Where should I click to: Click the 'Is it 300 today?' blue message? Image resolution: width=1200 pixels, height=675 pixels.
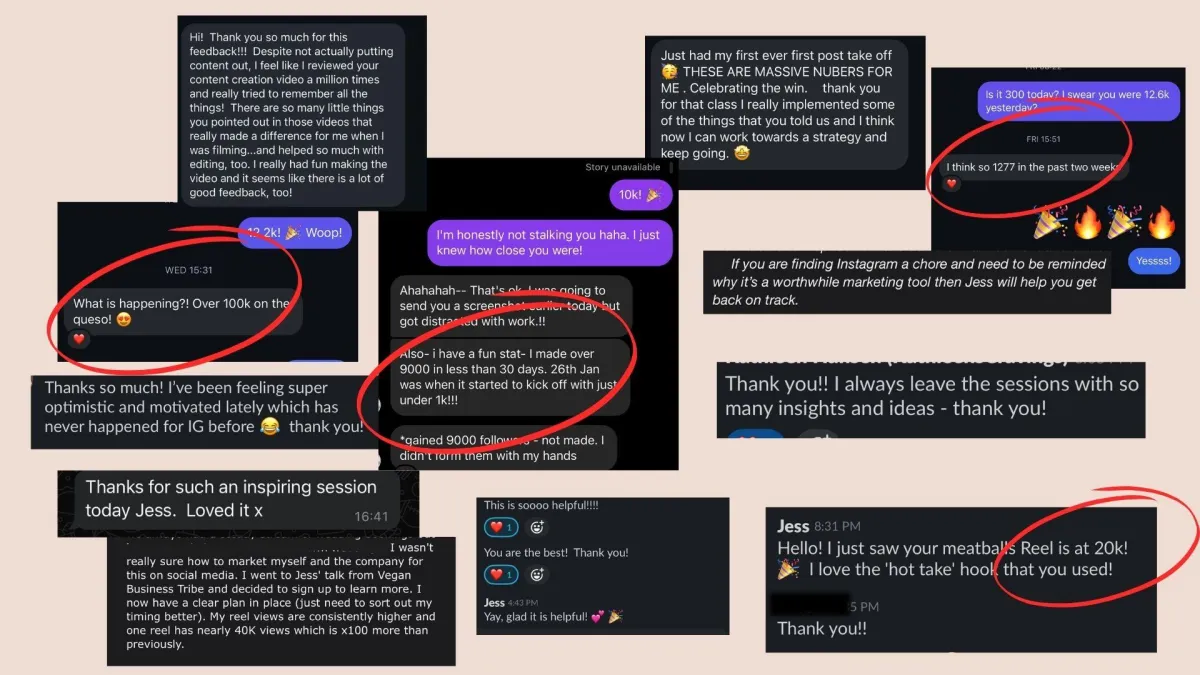coord(1052,99)
